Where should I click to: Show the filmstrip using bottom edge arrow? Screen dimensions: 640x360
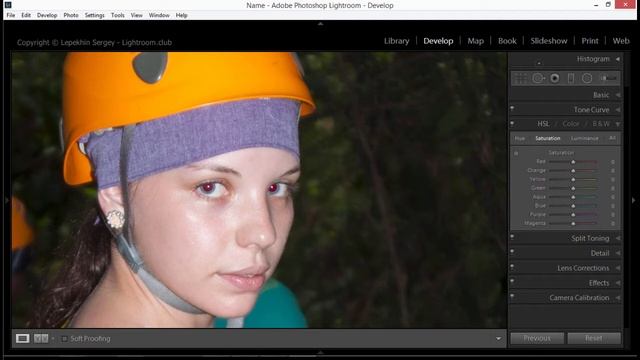pyautogui.click(x=320, y=352)
